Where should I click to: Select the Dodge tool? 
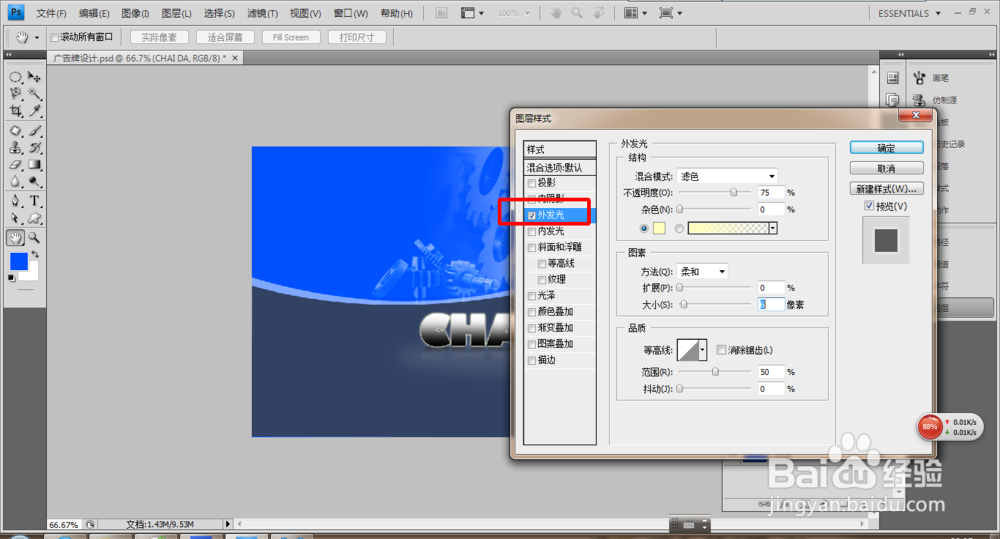pyautogui.click(x=34, y=182)
